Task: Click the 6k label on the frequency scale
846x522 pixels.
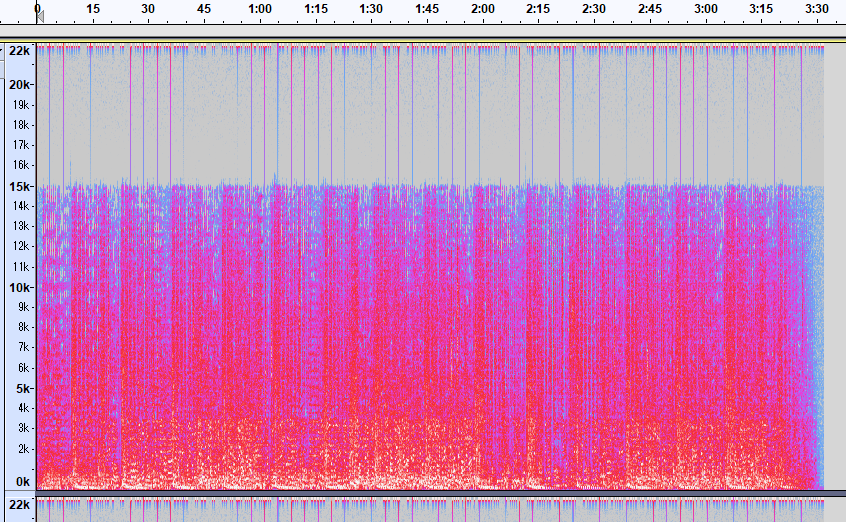Action: tap(23, 368)
